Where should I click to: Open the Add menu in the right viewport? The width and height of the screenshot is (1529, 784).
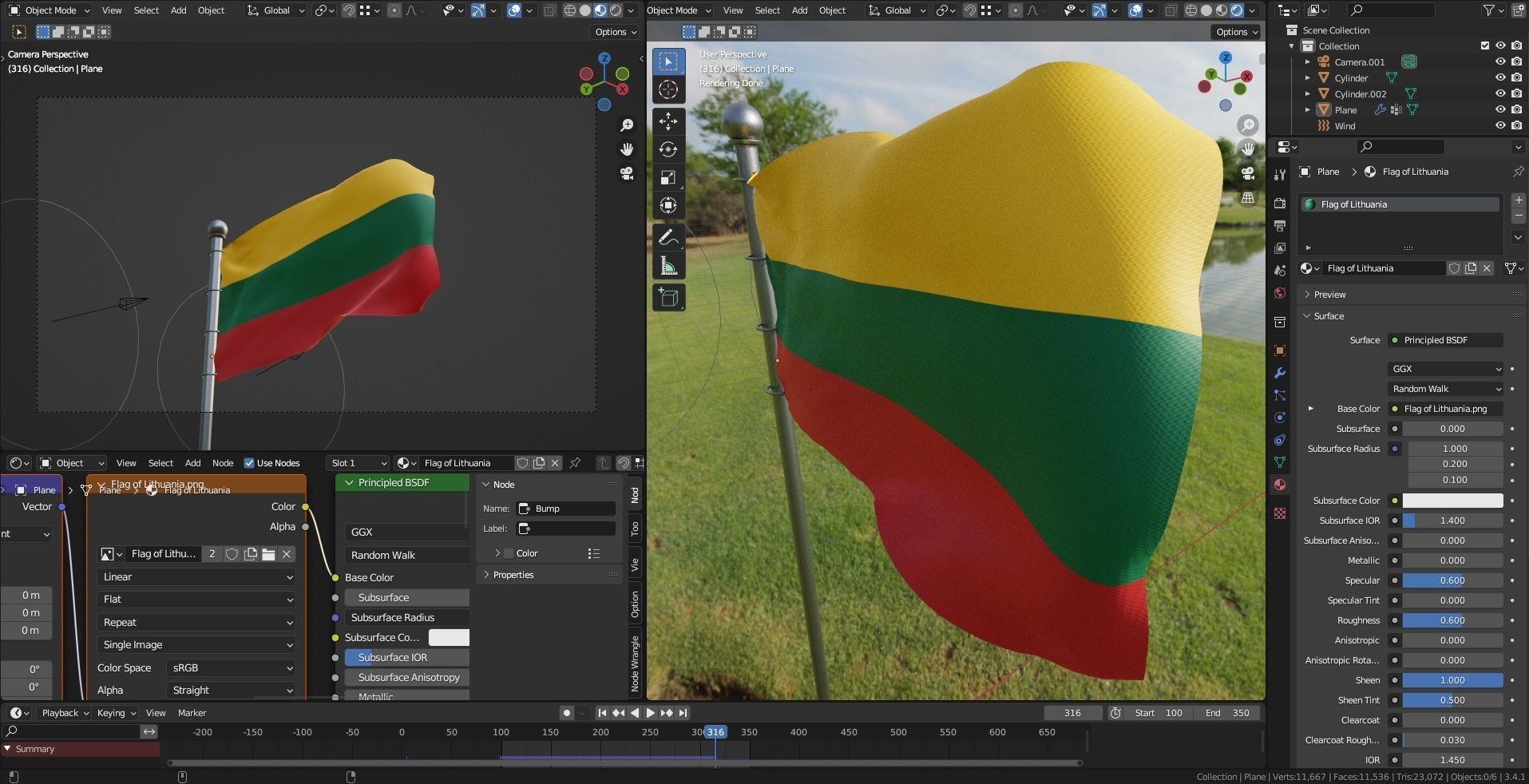click(799, 10)
